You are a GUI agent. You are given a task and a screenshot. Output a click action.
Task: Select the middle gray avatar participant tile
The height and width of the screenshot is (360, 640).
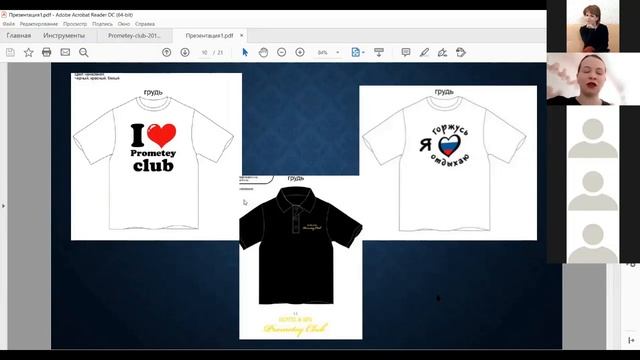point(593,184)
